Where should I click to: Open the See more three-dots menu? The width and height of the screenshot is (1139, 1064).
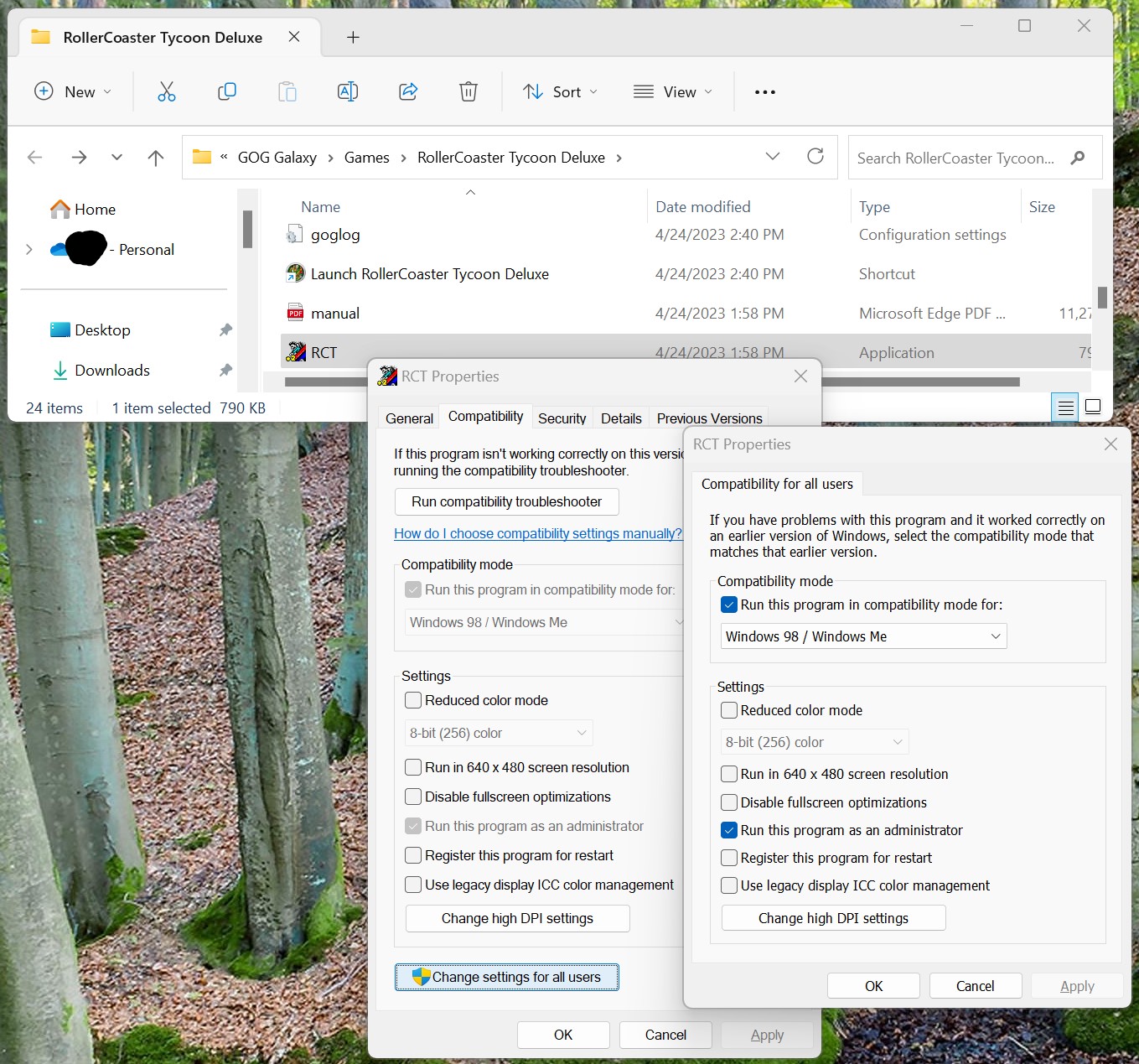tap(765, 91)
